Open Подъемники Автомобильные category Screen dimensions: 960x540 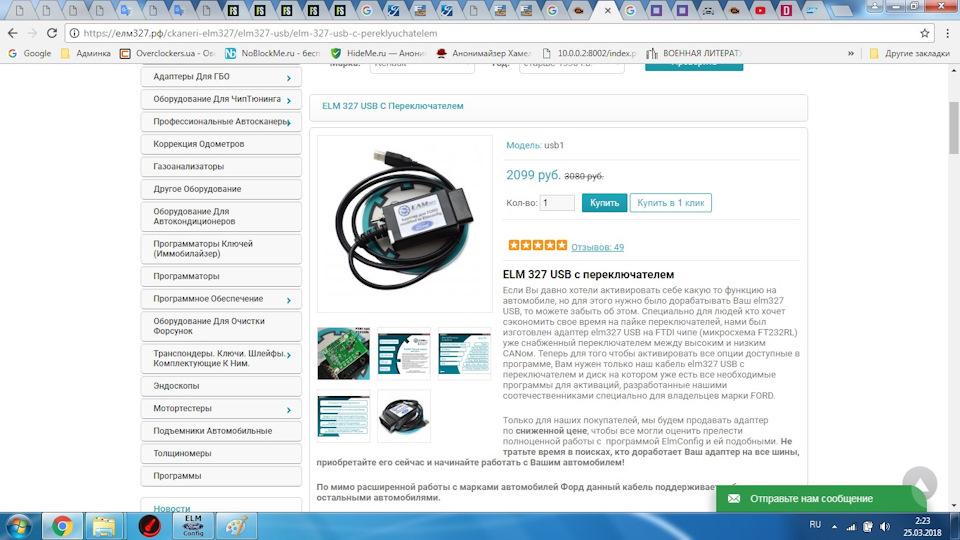click(221, 431)
